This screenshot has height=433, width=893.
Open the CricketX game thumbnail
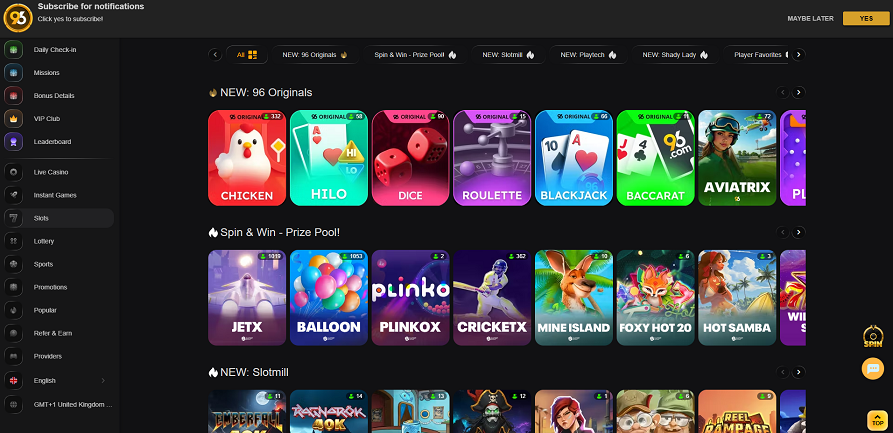(x=492, y=298)
